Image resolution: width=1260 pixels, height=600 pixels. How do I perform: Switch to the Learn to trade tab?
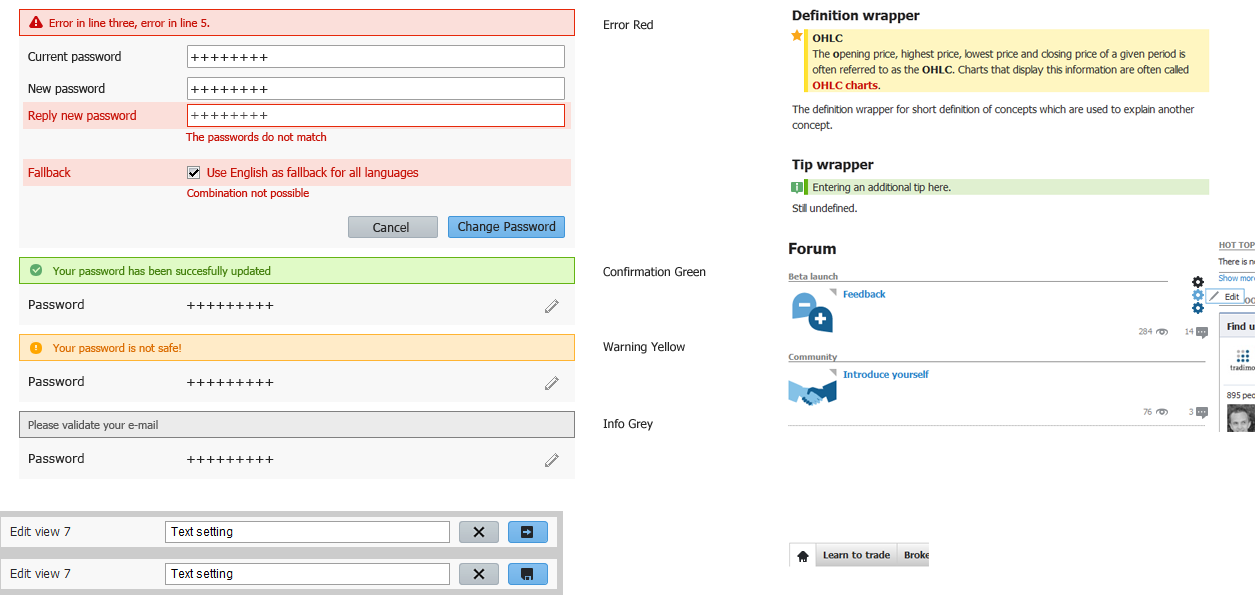(x=856, y=556)
